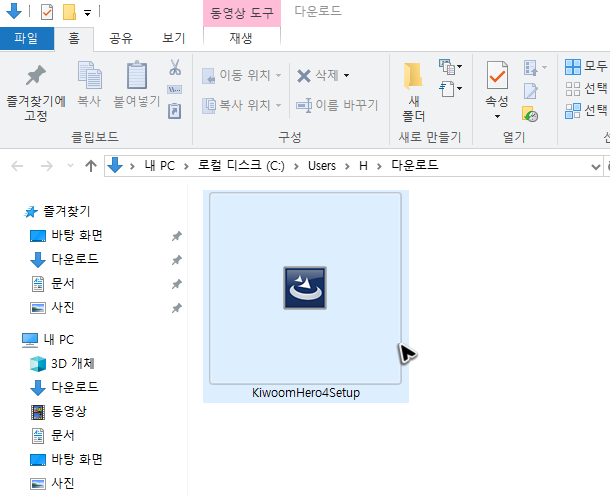This screenshot has height=496, width=610.
Task: Click the scissors Cut icon
Action: pos(175,67)
